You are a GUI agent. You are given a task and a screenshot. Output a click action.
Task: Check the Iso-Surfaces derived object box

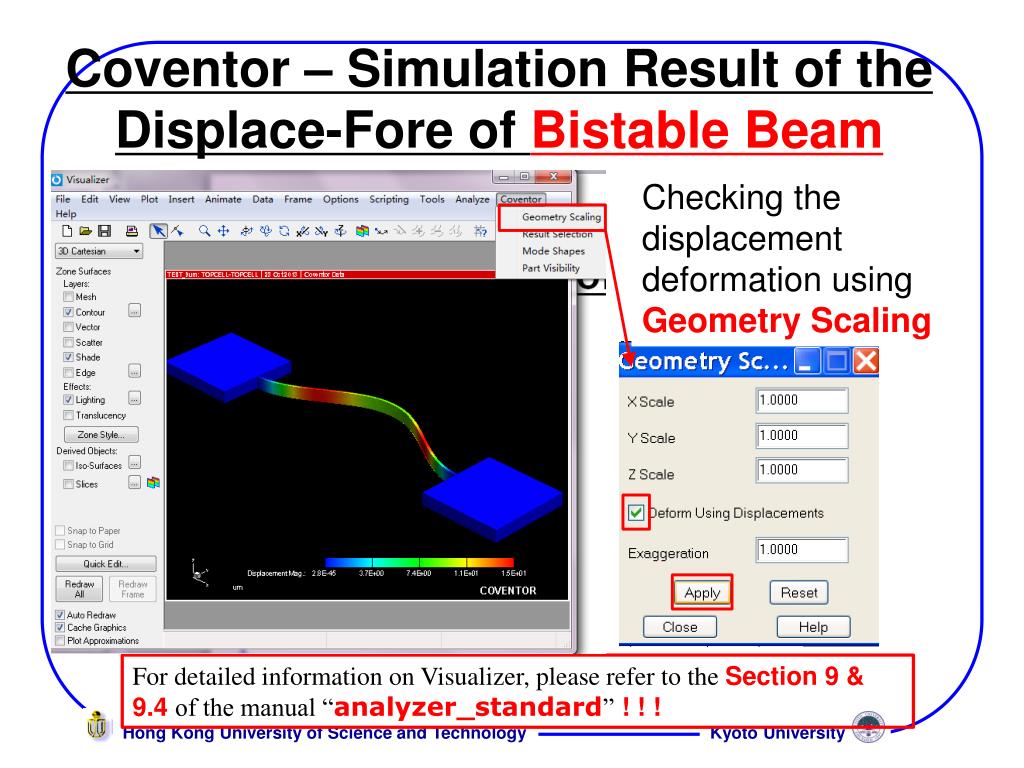[x=68, y=466]
